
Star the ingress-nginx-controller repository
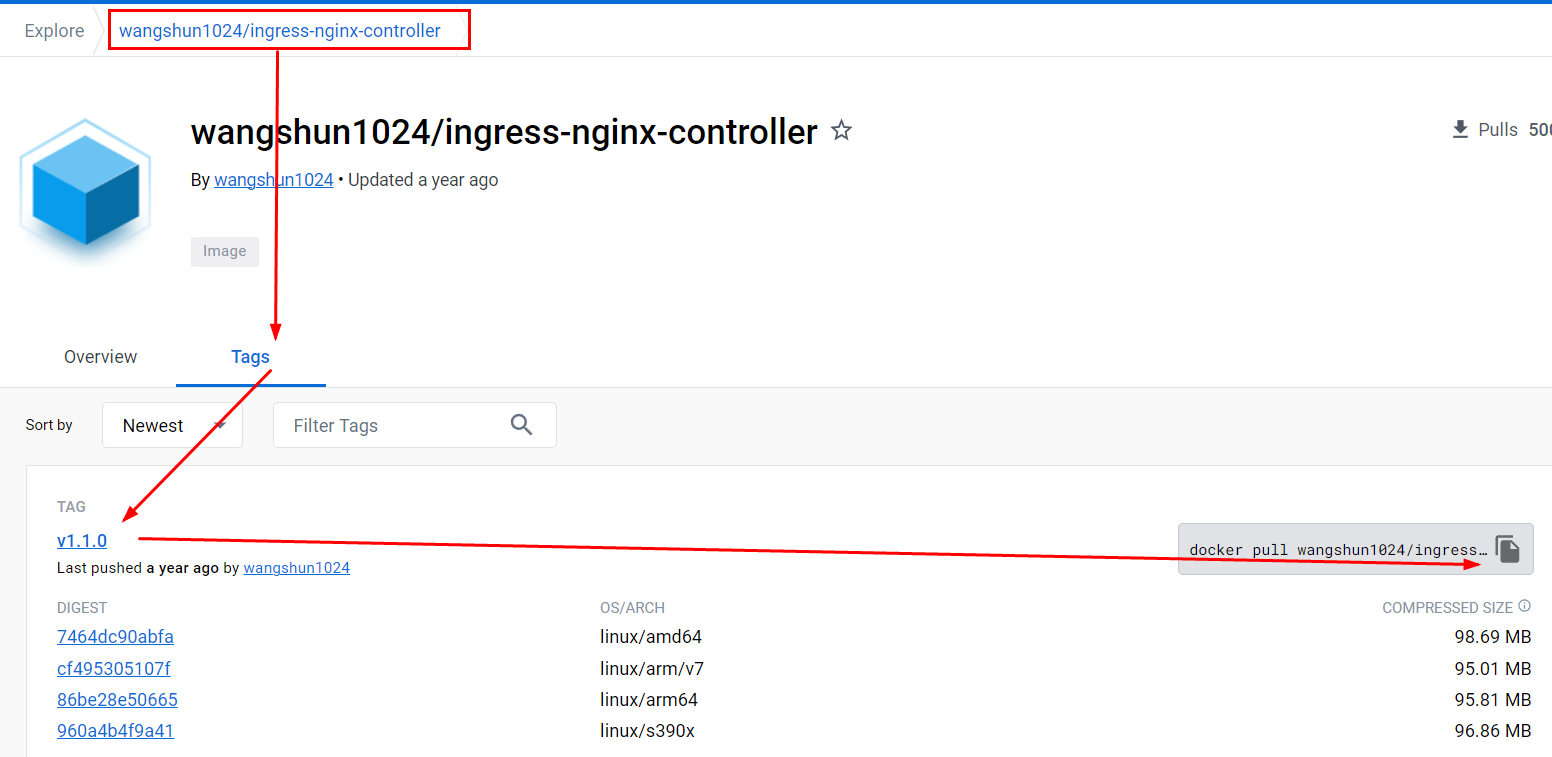tap(841, 130)
